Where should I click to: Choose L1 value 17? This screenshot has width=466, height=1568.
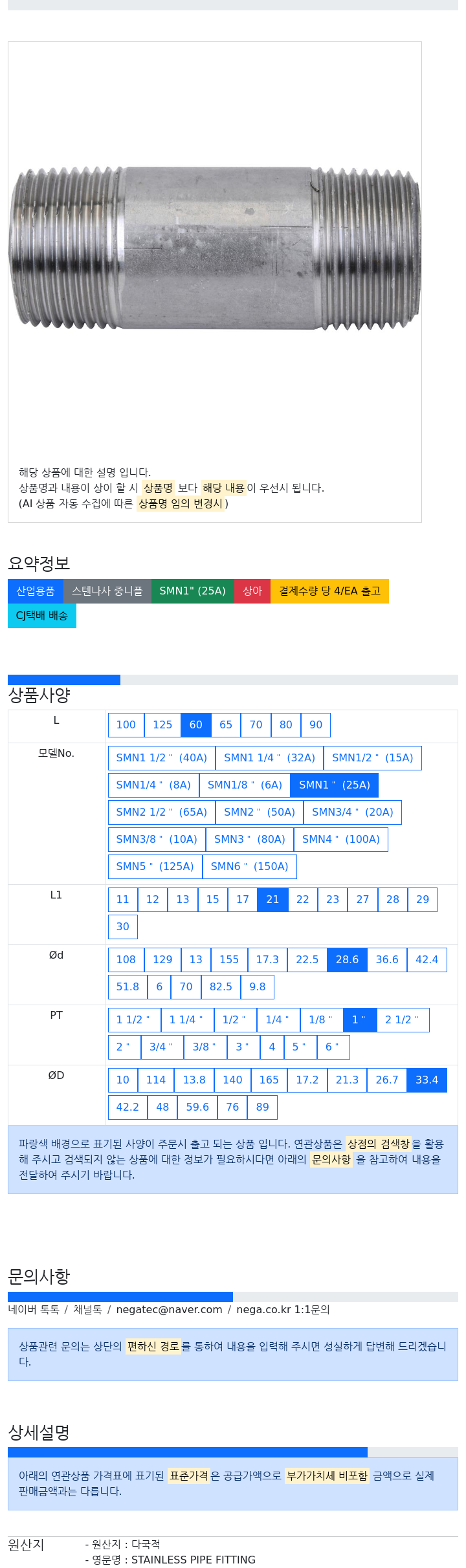[243, 900]
